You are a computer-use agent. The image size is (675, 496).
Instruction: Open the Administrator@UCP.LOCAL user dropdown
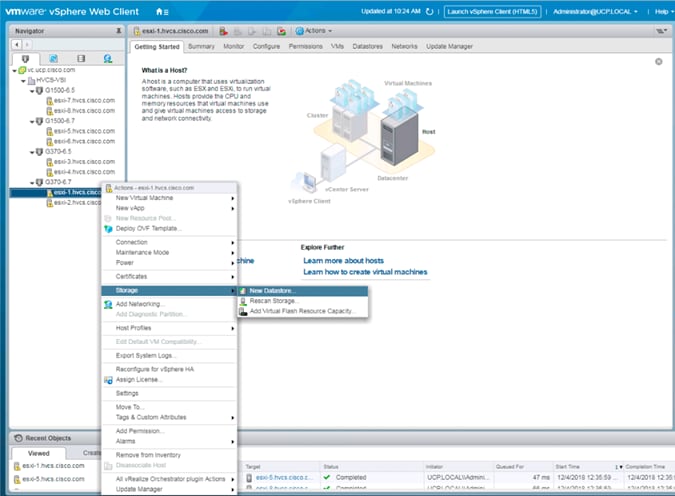[x=595, y=12]
